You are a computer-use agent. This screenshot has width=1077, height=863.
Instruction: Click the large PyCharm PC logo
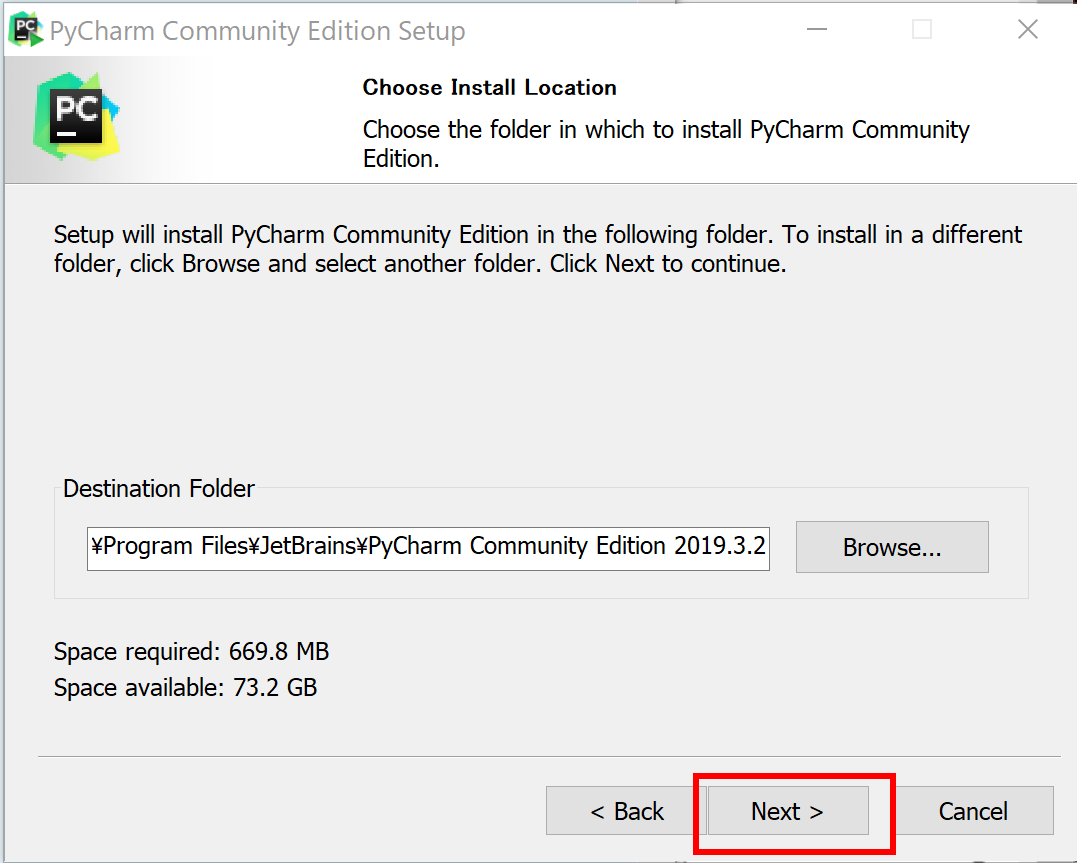[x=77, y=117]
